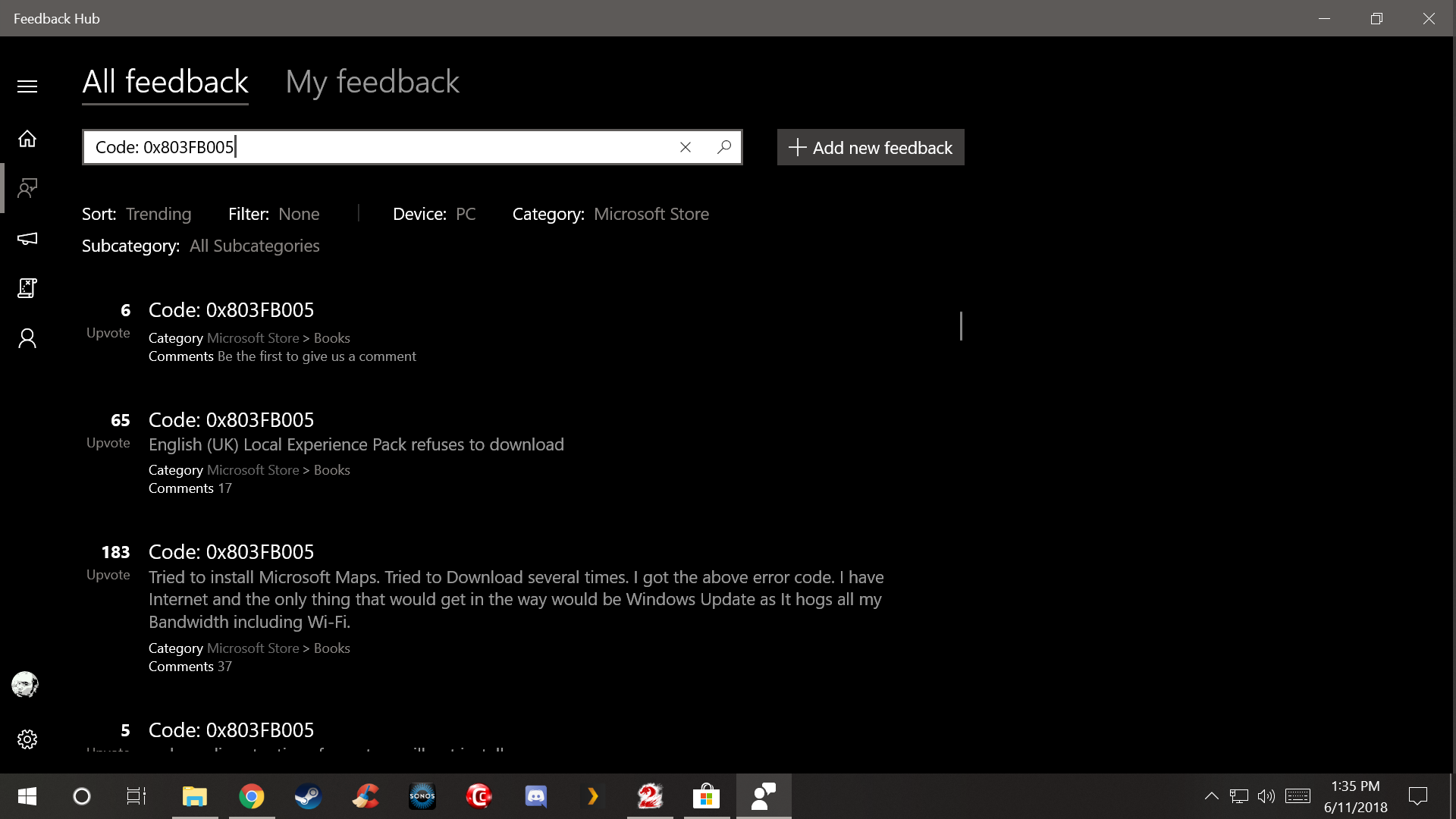Go to Home in sidebar
The width and height of the screenshot is (1456, 819).
[27, 139]
